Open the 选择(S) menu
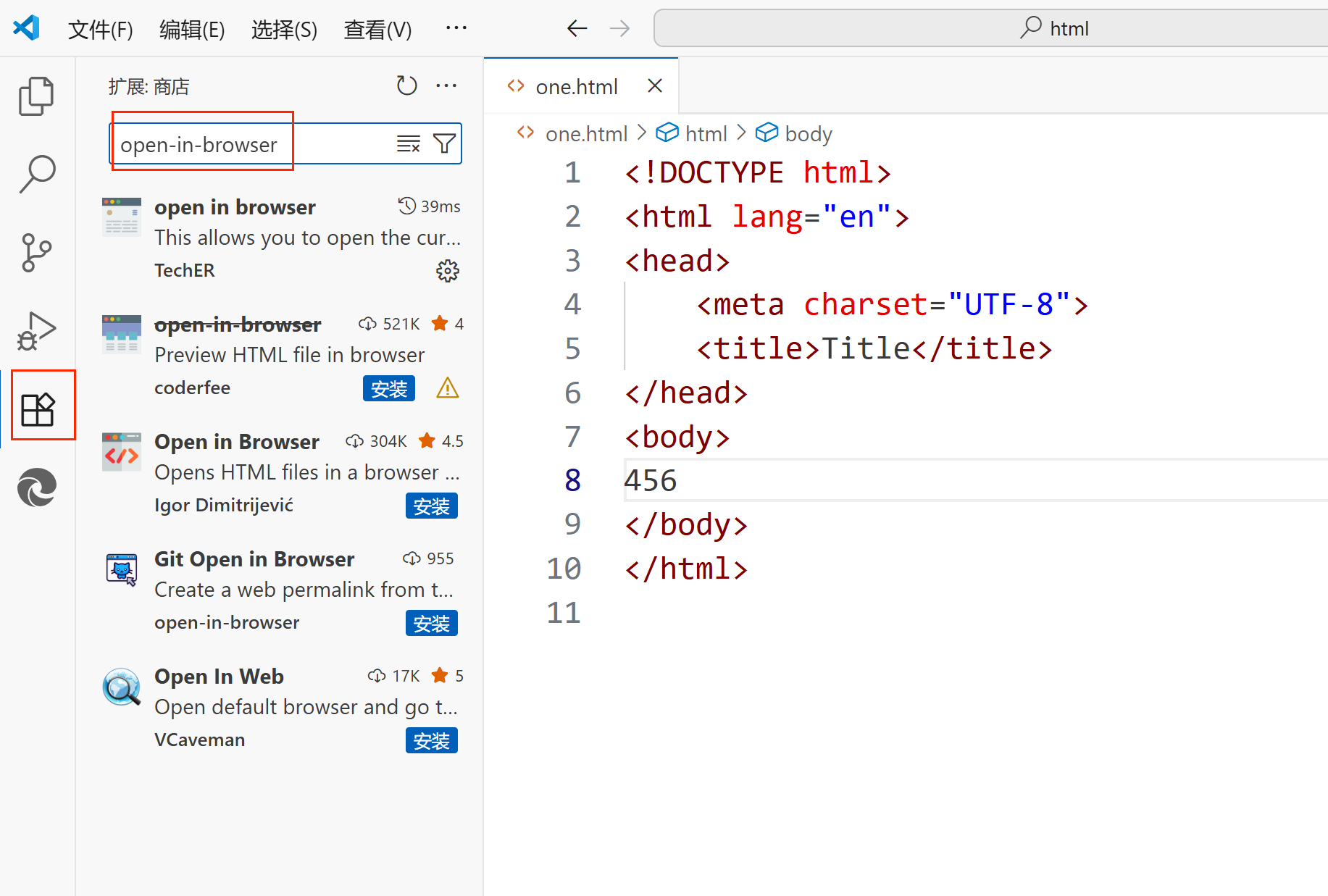Viewport: 1328px width, 896px height. pyautogui.click(x=284, y=29)
